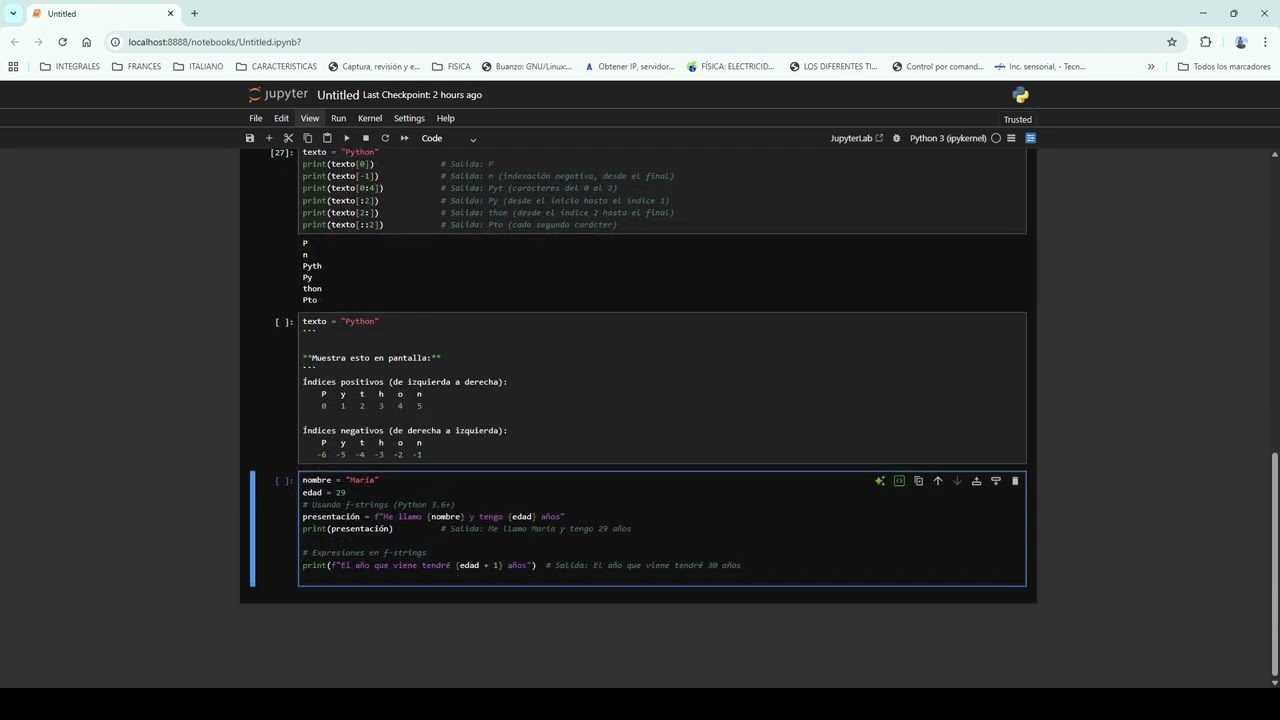Open the ITALIANO bookmark folder
Screen dimensions: 1280x720
pyautogui.click(x=198, y=67)
